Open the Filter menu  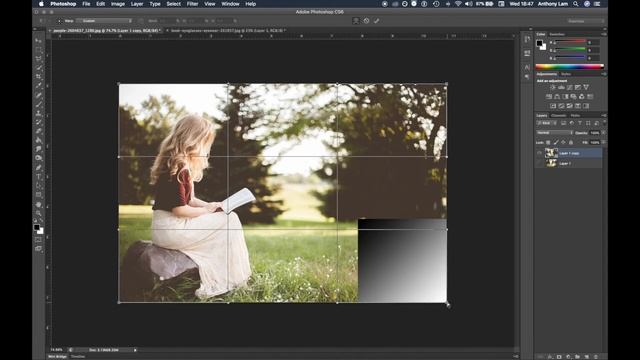click(192, 4)
